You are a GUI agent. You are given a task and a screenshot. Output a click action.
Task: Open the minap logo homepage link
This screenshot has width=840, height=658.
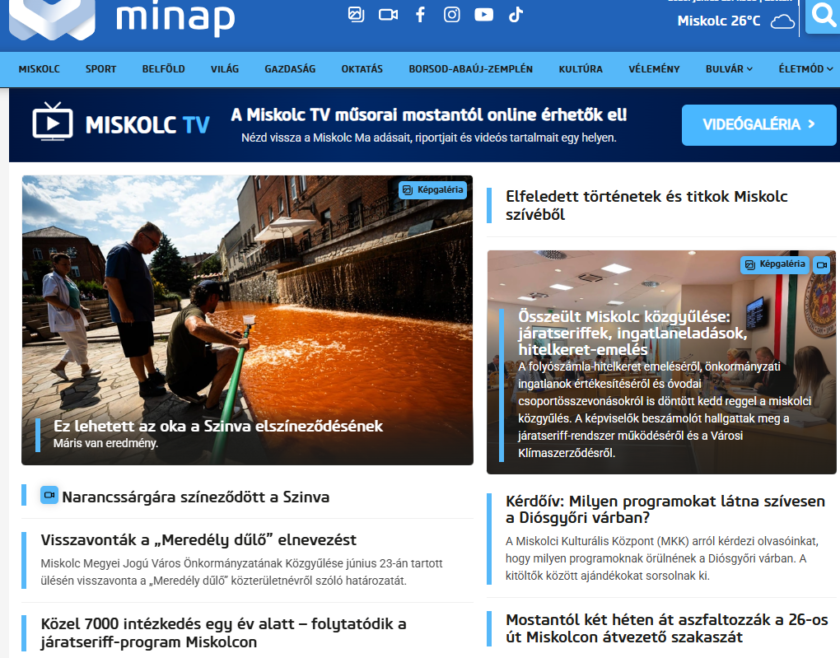(122, 19)
